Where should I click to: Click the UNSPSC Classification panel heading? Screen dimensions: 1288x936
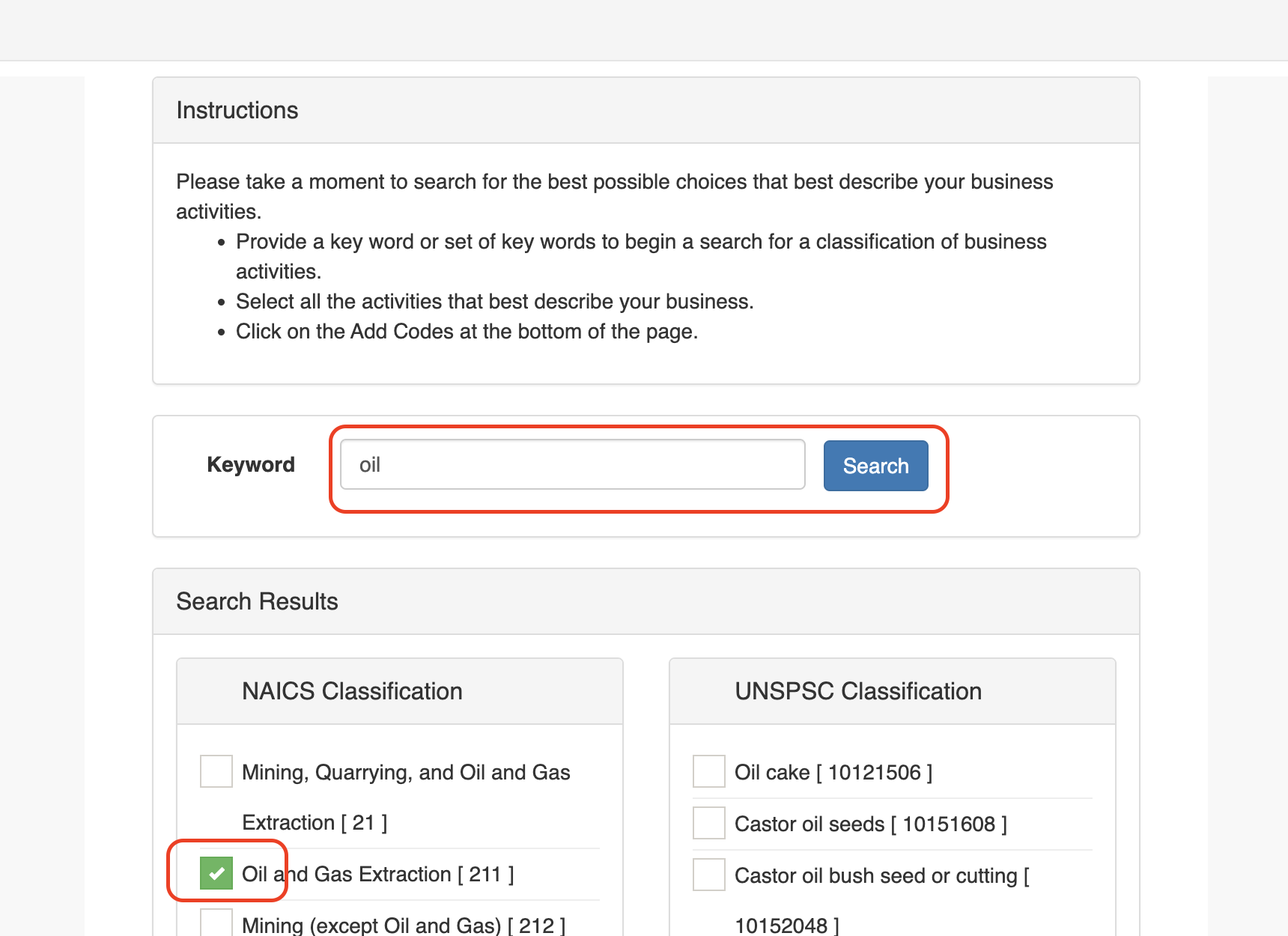[x=857, y=691]
